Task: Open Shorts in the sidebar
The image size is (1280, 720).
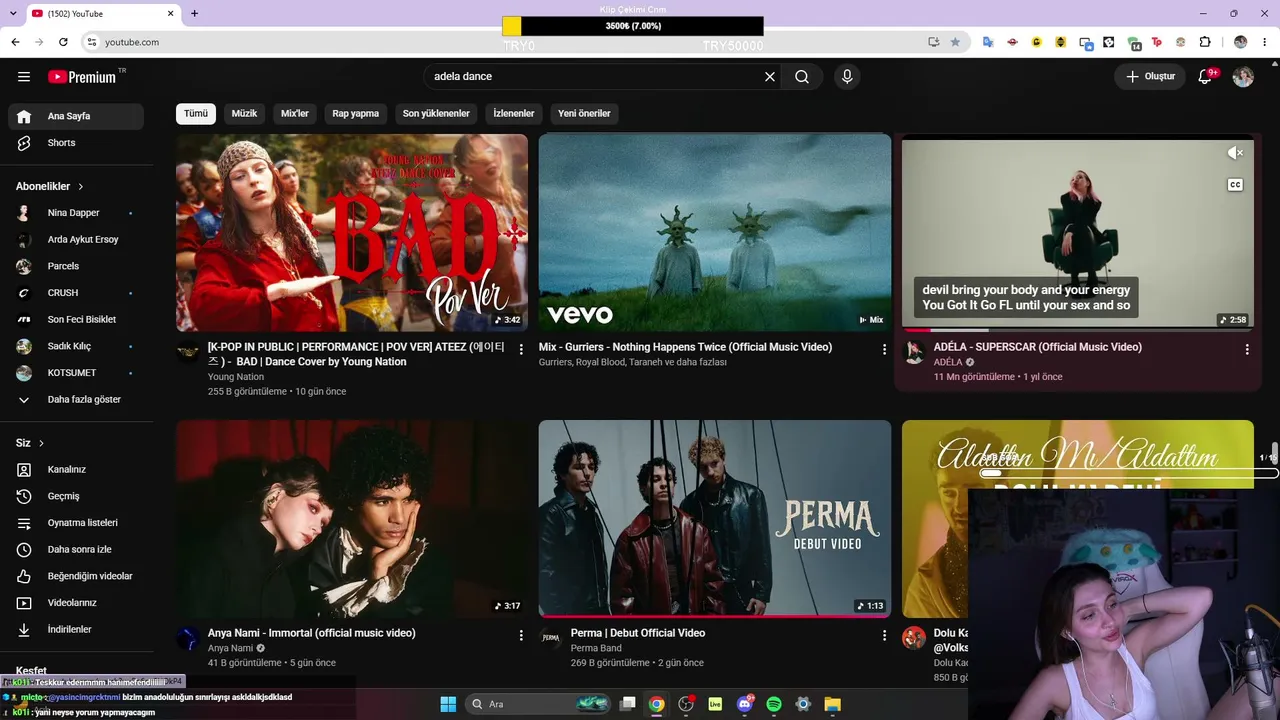Action: click(76, 143)
